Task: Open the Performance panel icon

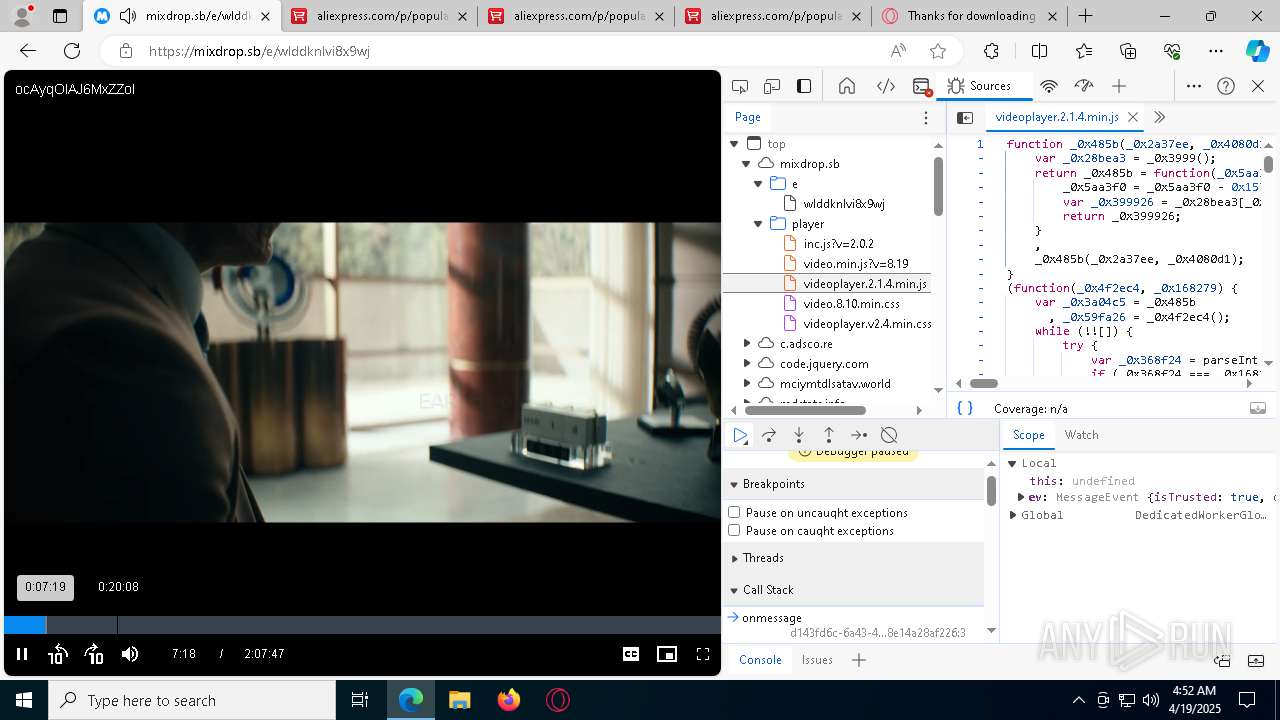Action: (x=1084, y=86)
